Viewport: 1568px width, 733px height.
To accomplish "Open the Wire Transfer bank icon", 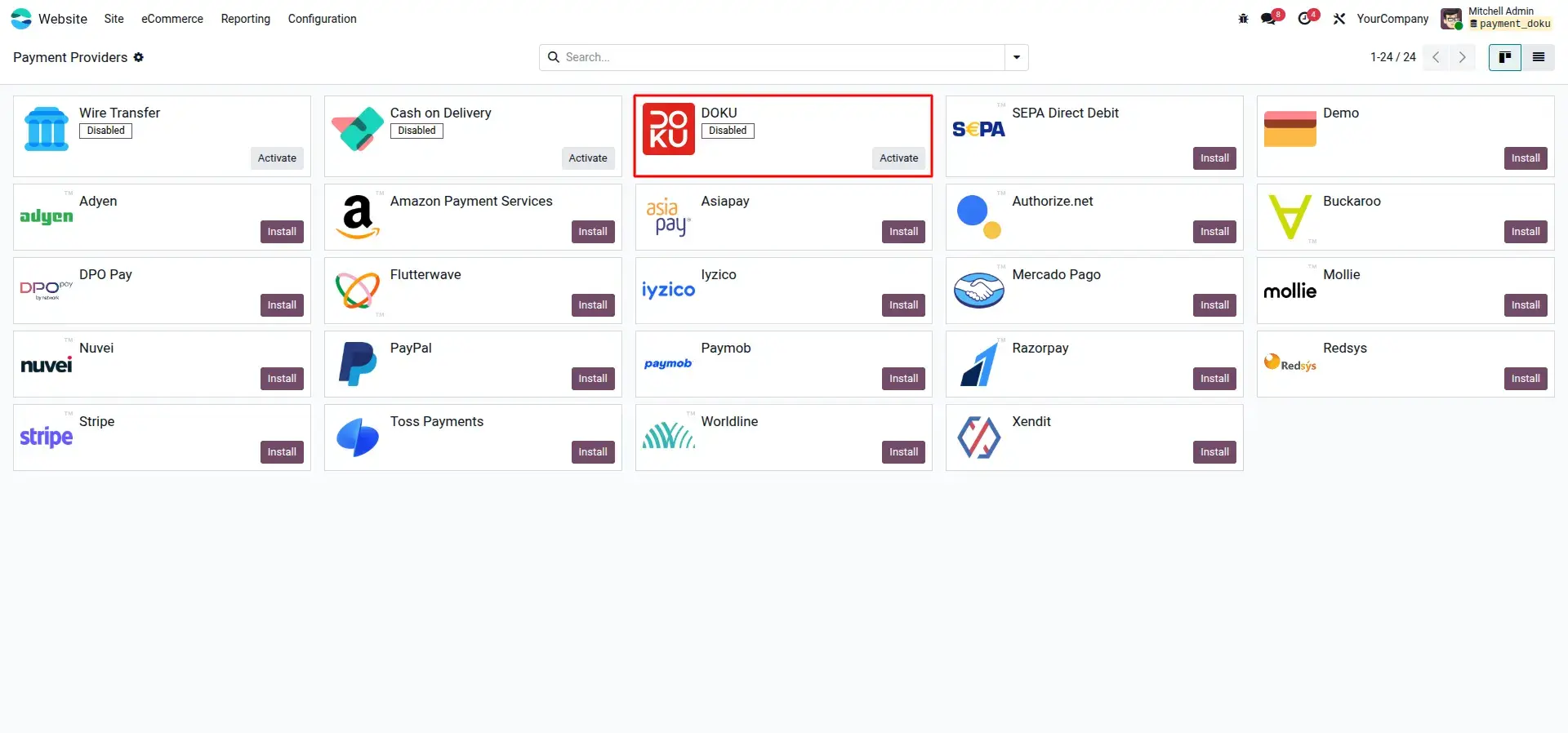I will pos(47,129).
